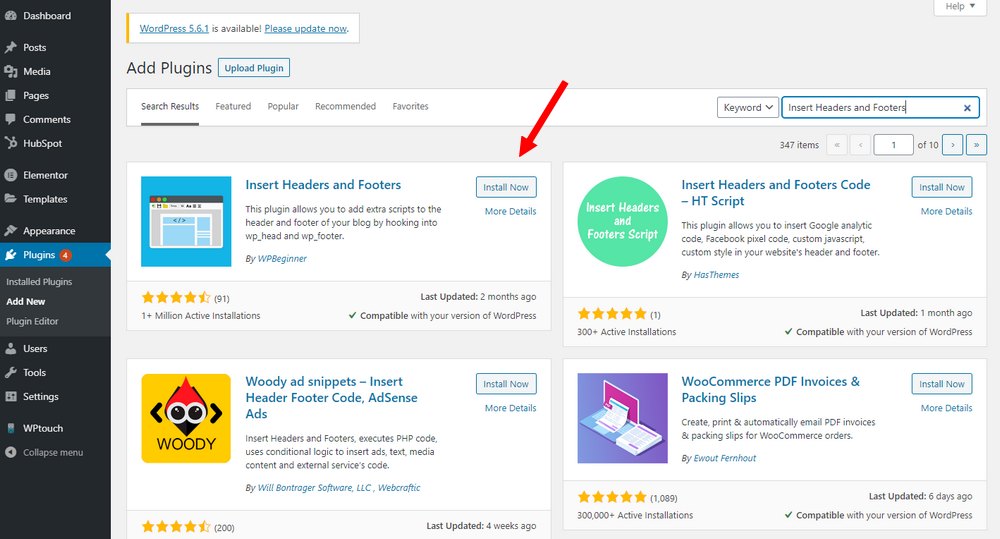Click the Settings icon in sidebar
1000x539 pixels.
pyautogui.click(x=11, y=397)
